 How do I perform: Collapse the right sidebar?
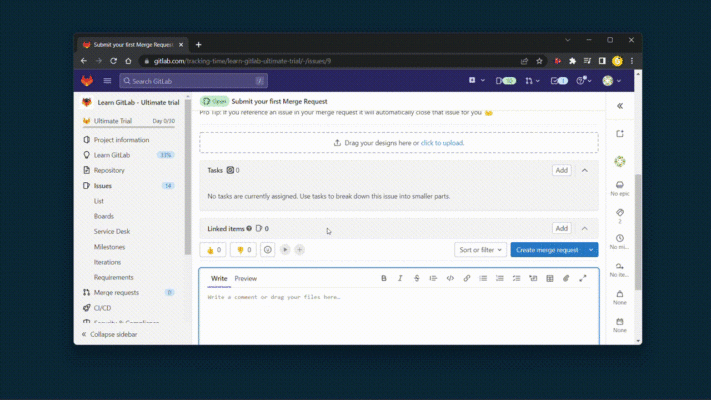(620, 106)
